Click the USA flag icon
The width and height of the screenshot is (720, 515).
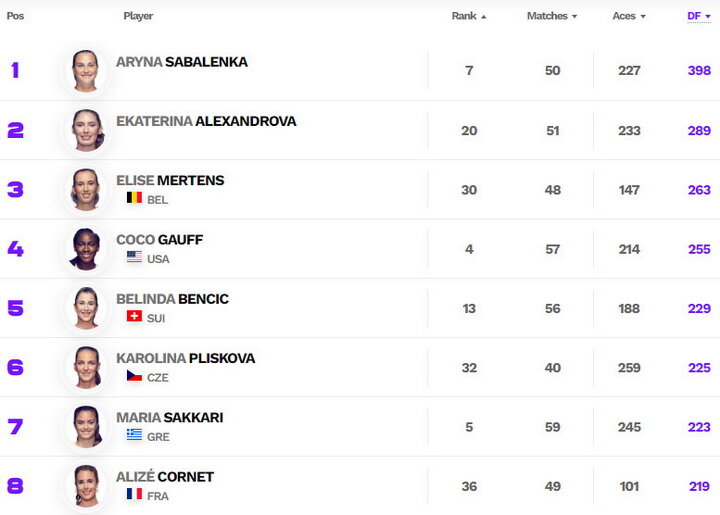click(x=134, y=257)
